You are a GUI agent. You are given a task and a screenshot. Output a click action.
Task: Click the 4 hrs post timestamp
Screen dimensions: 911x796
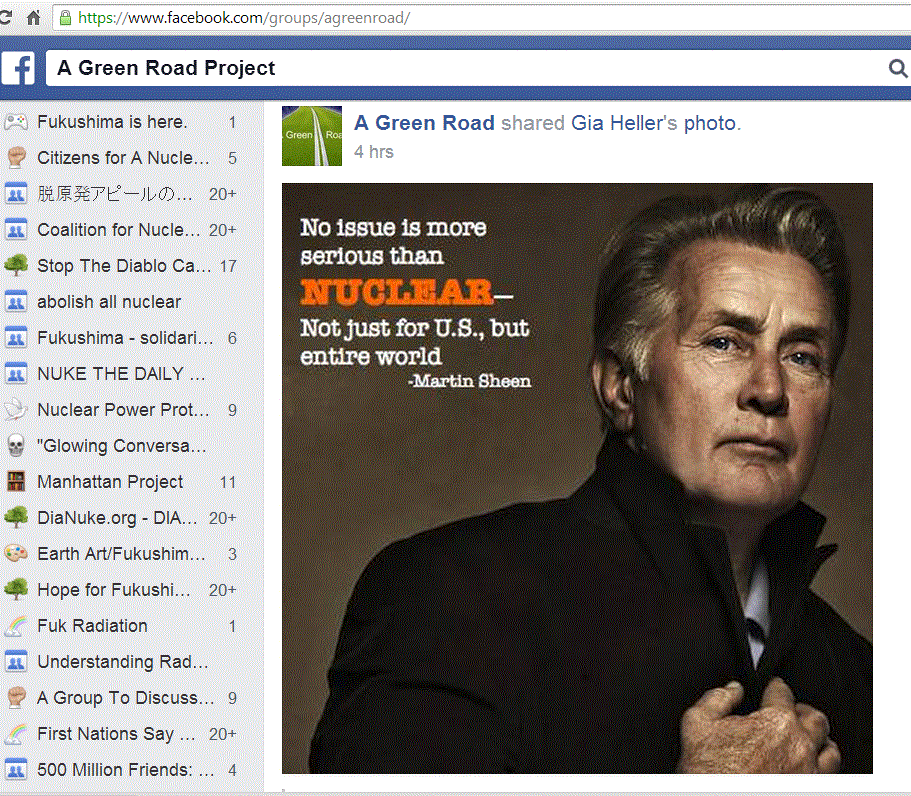click(x=374, y=152)
